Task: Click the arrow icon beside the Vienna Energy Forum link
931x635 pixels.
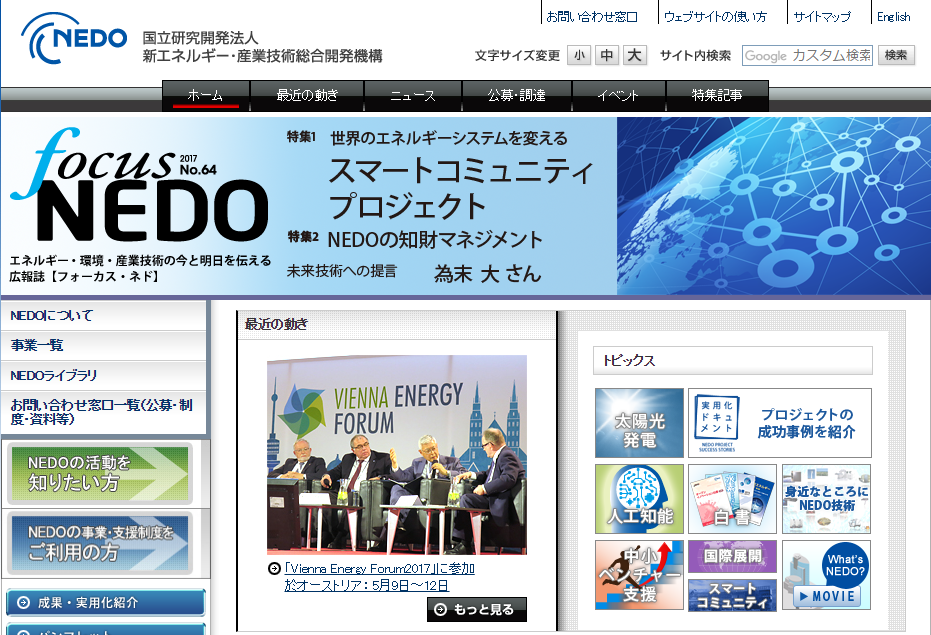Action: [x=274, y=568]
